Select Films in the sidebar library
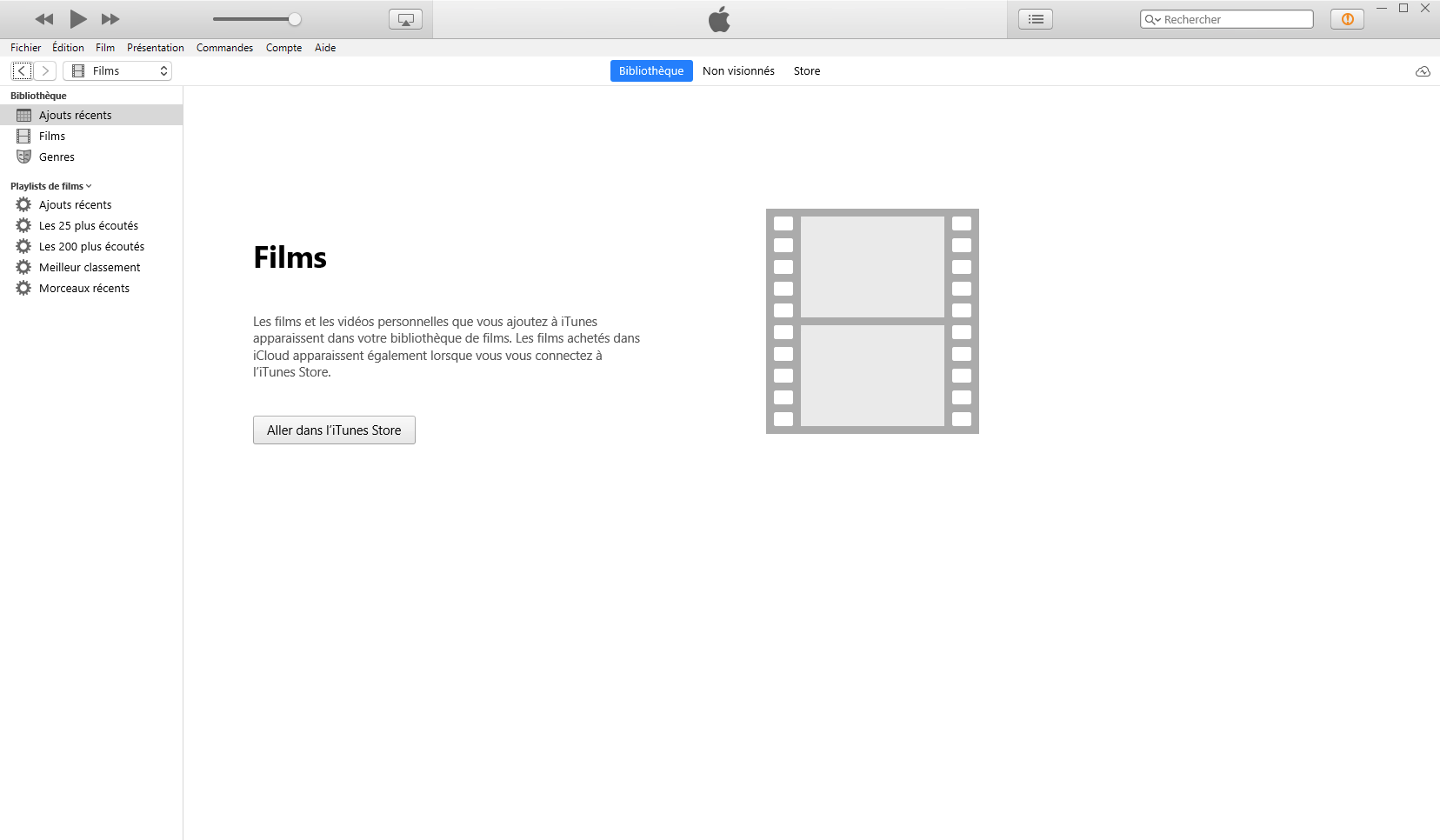Screen dimensions: 1440x840 tap(91, 136)
